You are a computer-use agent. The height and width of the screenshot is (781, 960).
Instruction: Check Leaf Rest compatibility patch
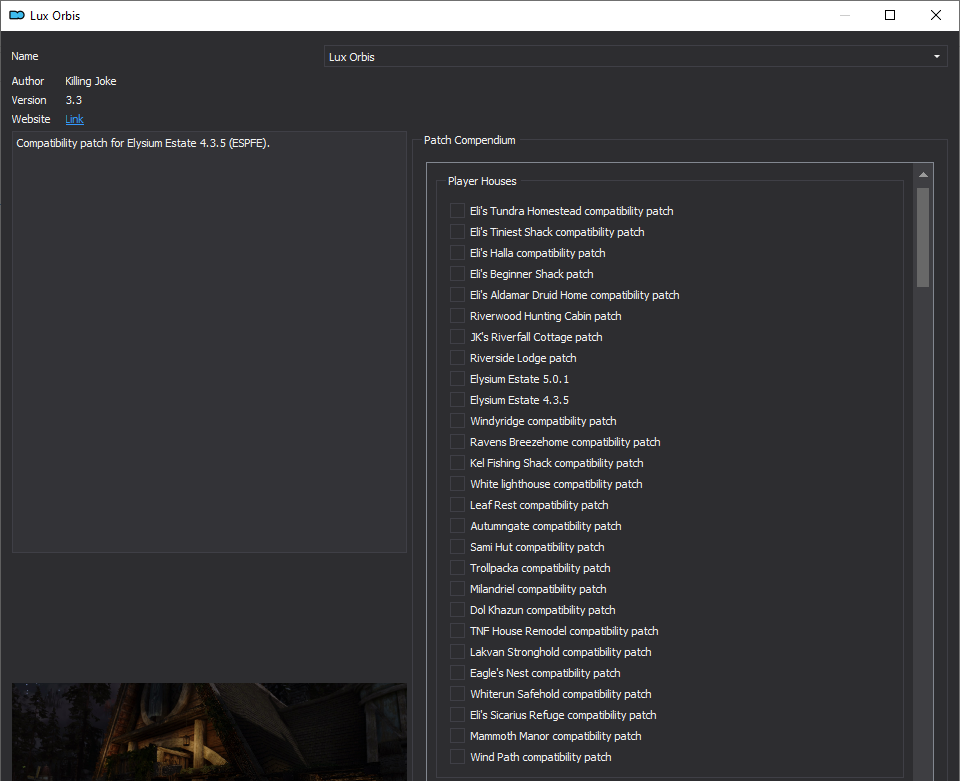pyautogui.click(x=457, y=505)
